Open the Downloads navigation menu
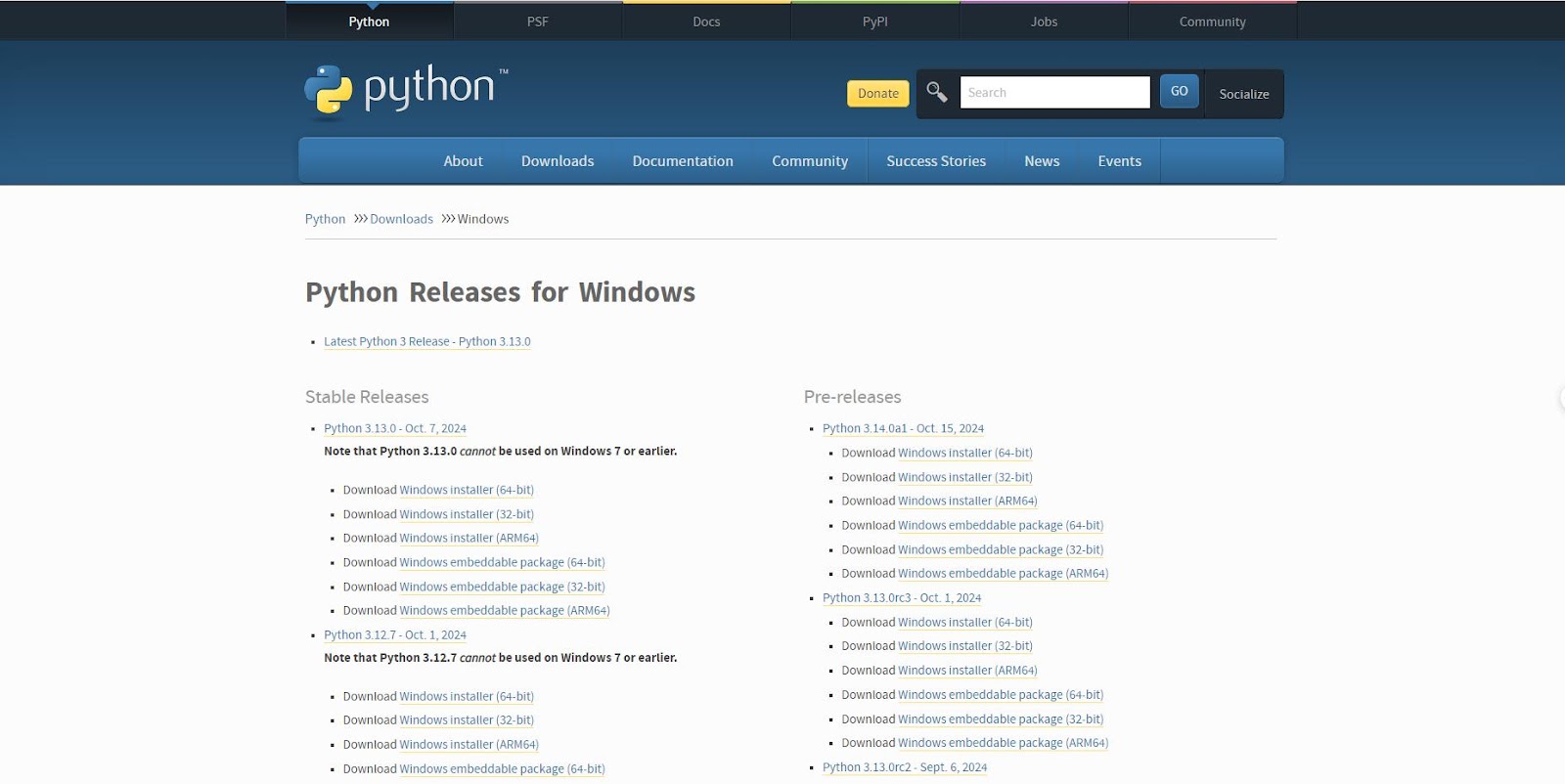Viewport: 1565px width, 784px height. pos(558,161)
